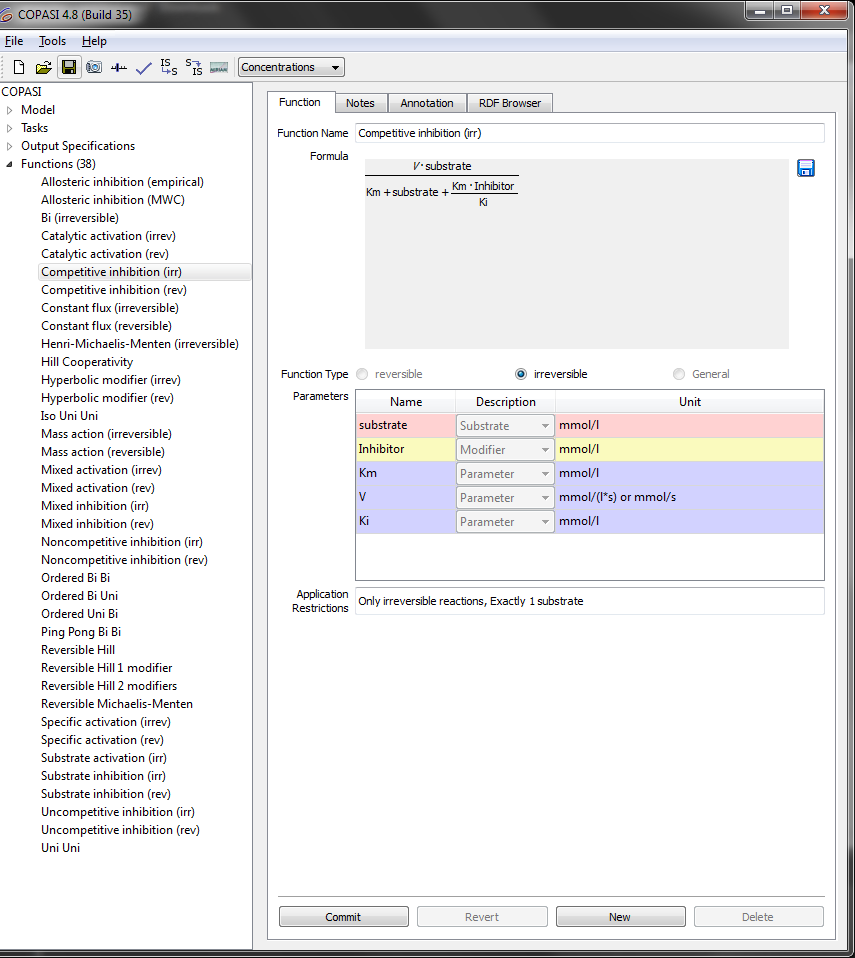Viewport: 855px width, 958px height.
Task: Click the checkmark toolbar icon
Action: [144, 67]
